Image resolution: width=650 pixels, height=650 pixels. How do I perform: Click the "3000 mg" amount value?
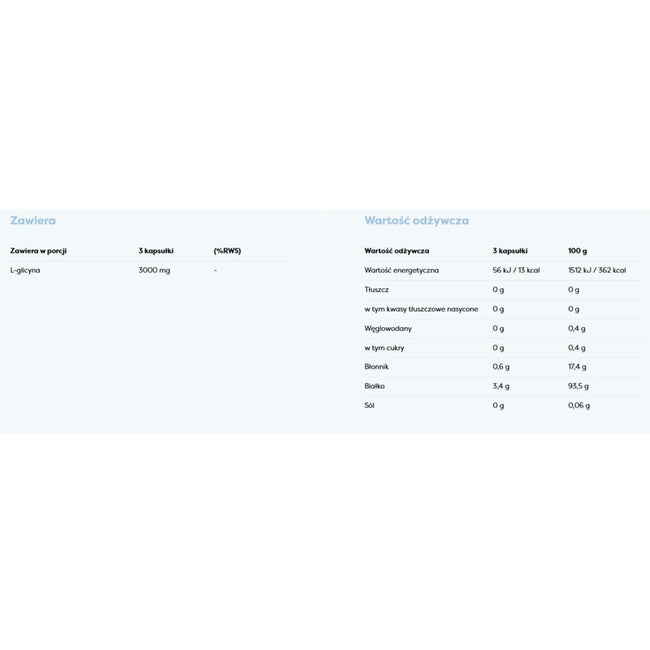coord(155,270)
